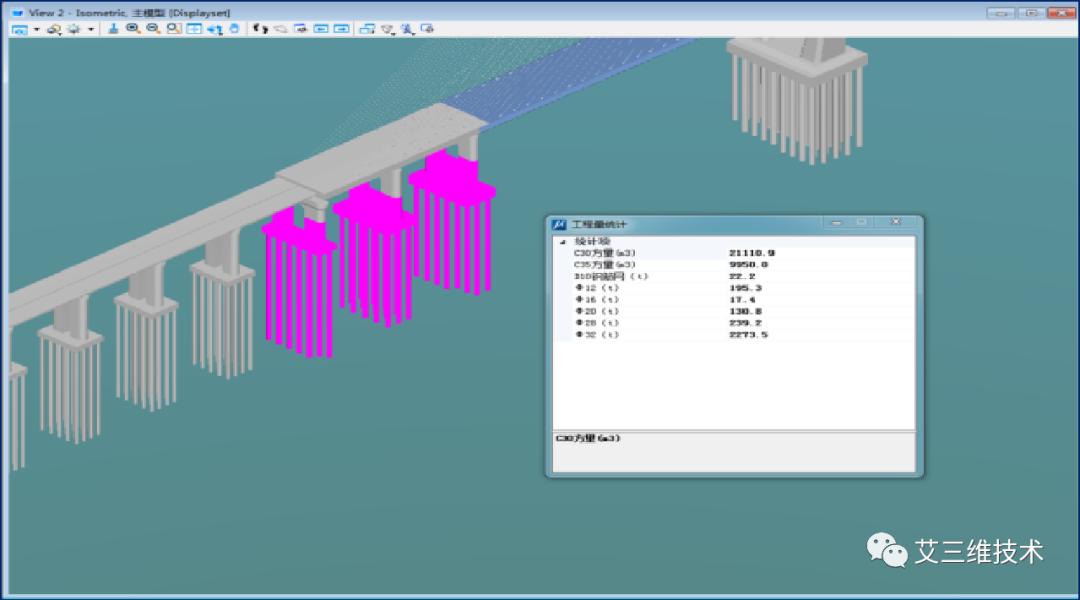Select the Zoom Out magnifier tool
This screenshot has height=600, width=1080.
coord(153,29)
